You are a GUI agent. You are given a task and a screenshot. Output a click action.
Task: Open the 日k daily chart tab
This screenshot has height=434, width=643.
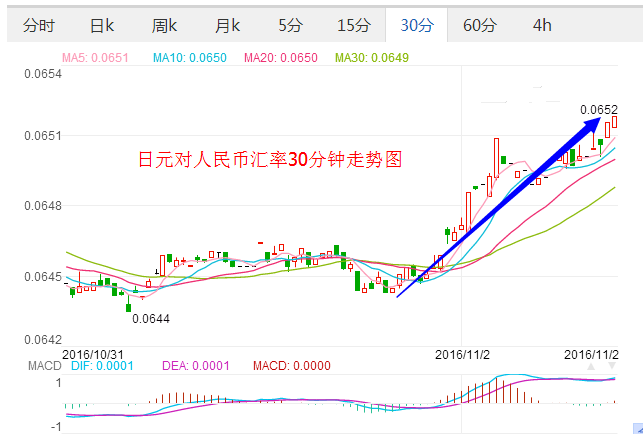pyautogui.click(x=103, y=26)
